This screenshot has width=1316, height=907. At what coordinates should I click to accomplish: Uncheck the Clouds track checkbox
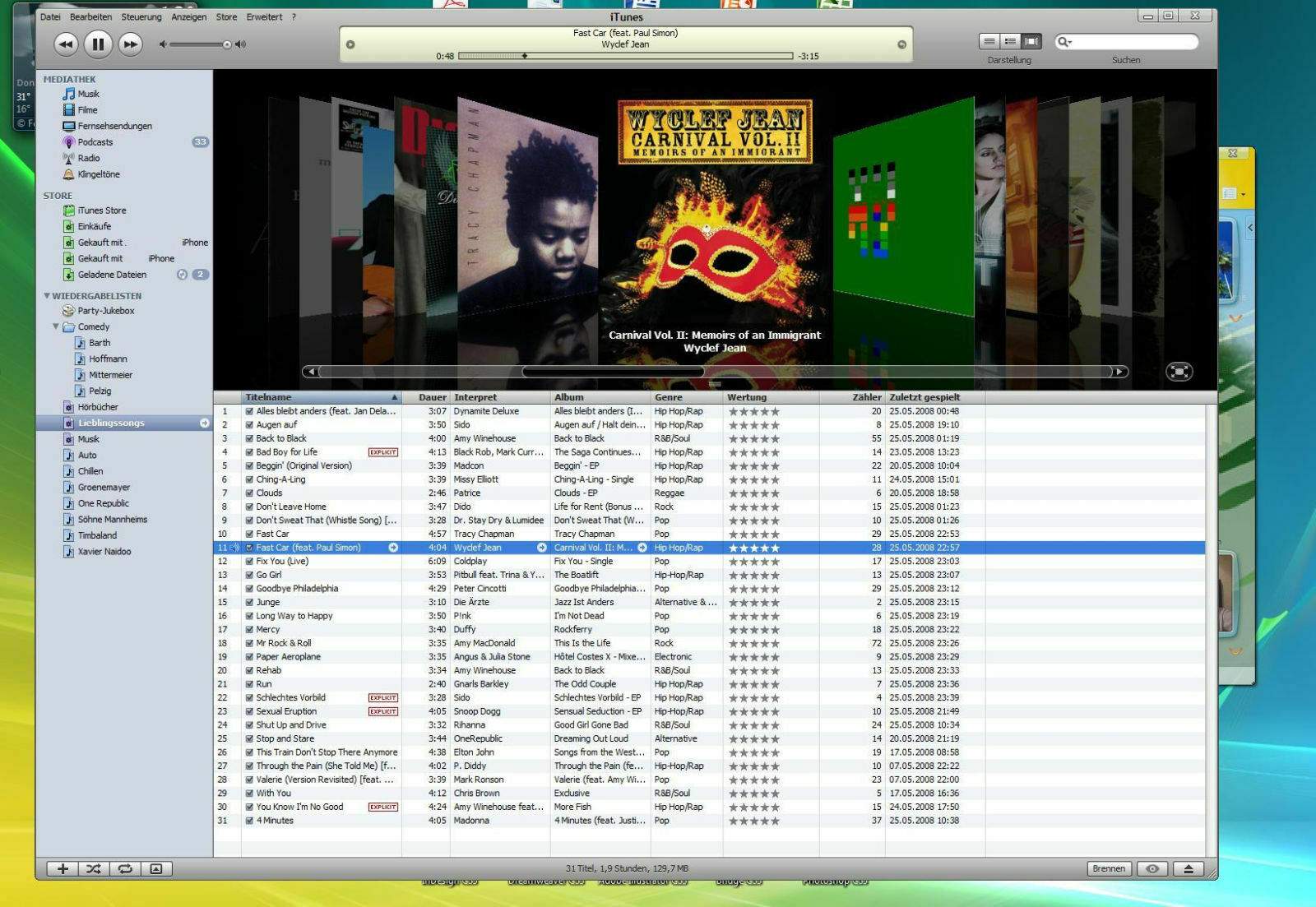click(249, 493)
